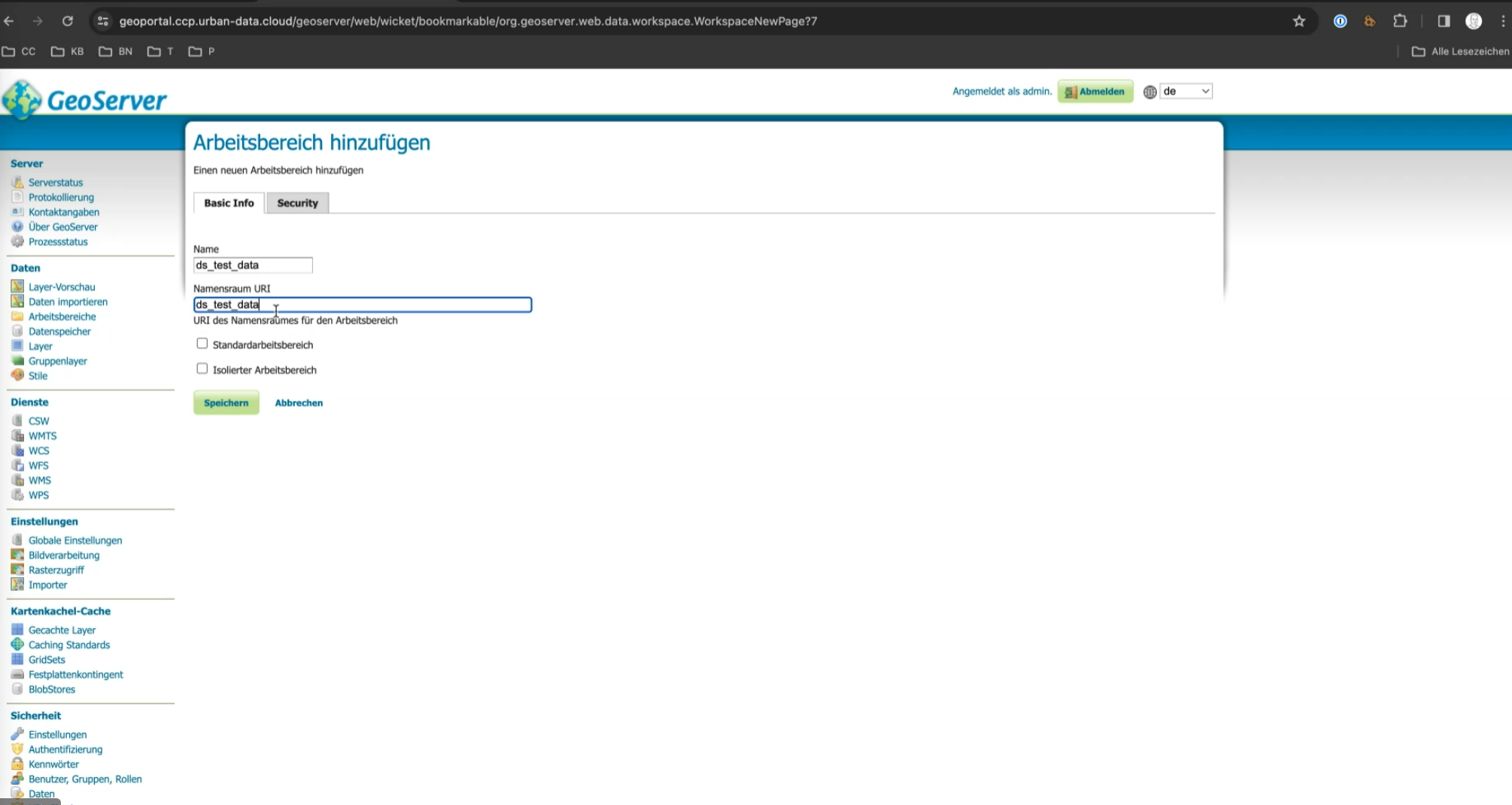Switch to the Security tab
The width and height of the screenshot is (1512, 805).
(x=297, y=203)
